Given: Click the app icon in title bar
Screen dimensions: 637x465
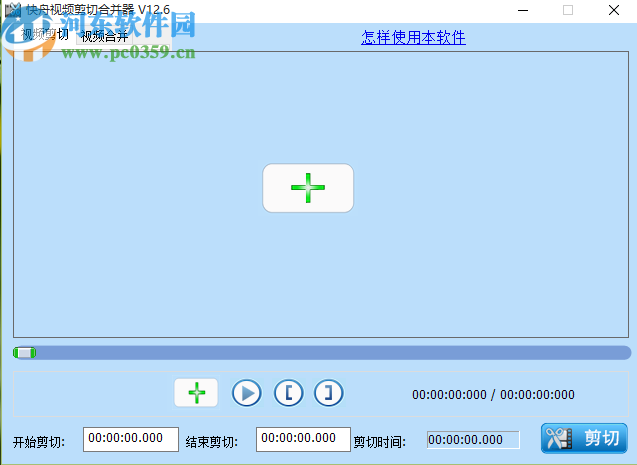Looking at the screenshot, I should click(x=13, y=10).
